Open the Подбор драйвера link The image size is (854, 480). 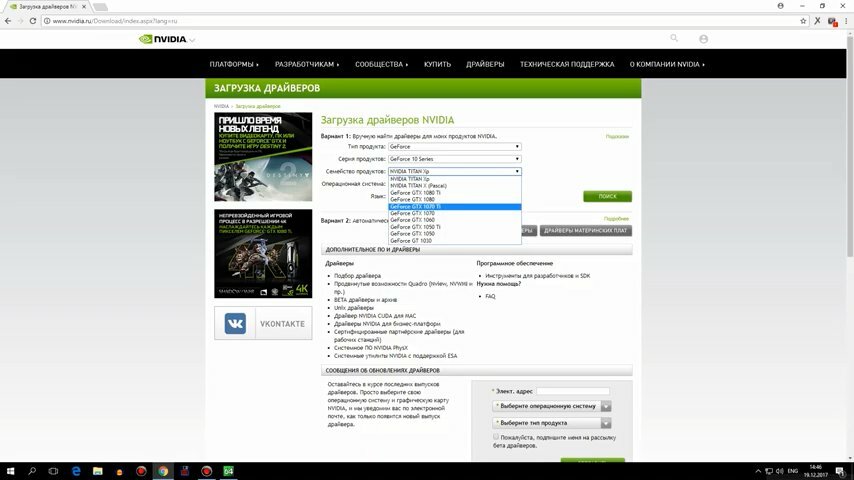(357, 276)
